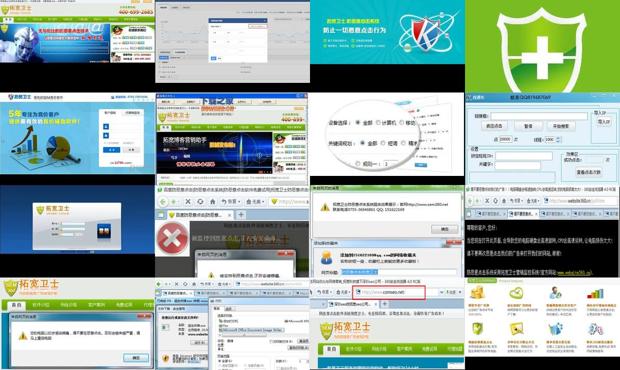
Task: Adjust the interval spinner arrows in click tool
Action: click(558, 140)
